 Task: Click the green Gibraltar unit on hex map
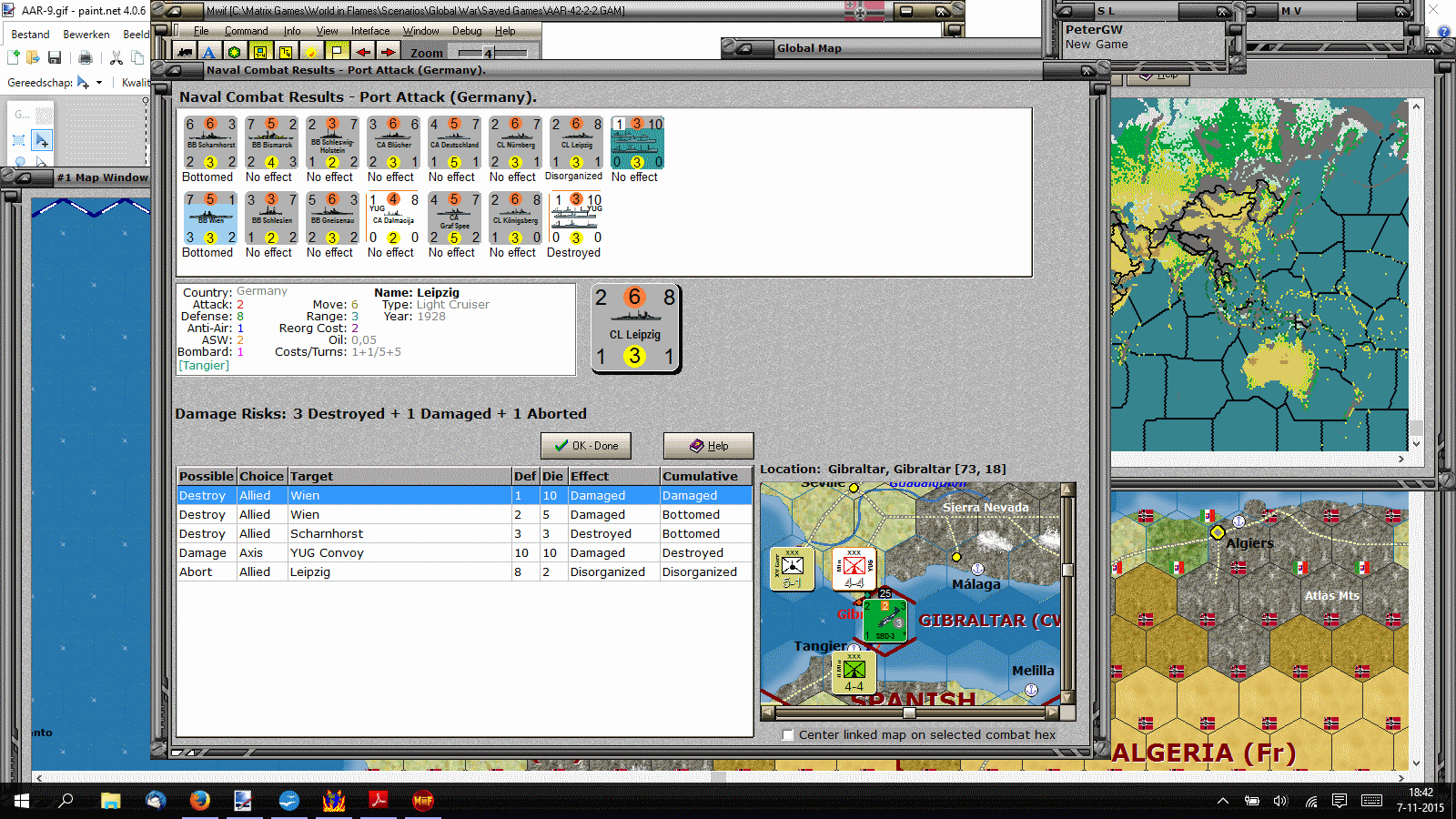coord(885,620)
